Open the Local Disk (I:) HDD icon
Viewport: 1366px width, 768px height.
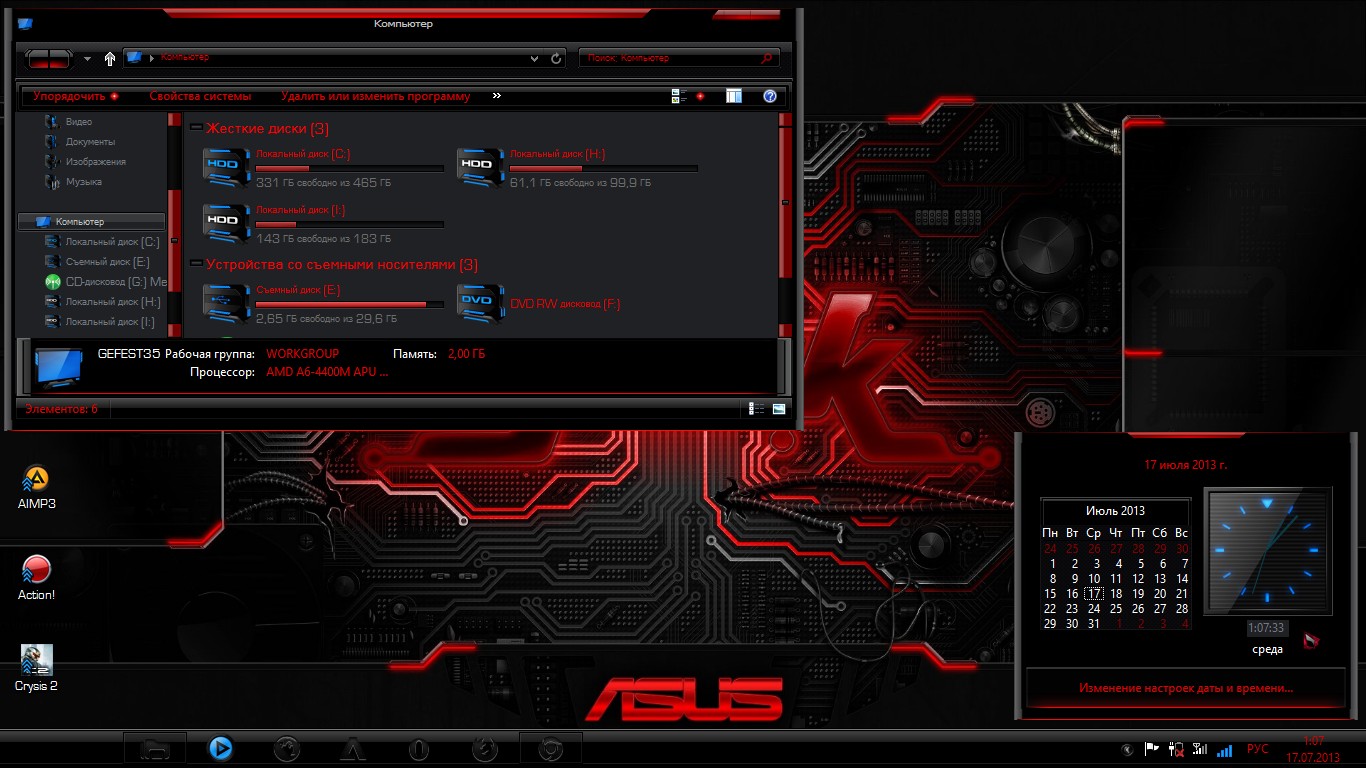tap(226, 222)
